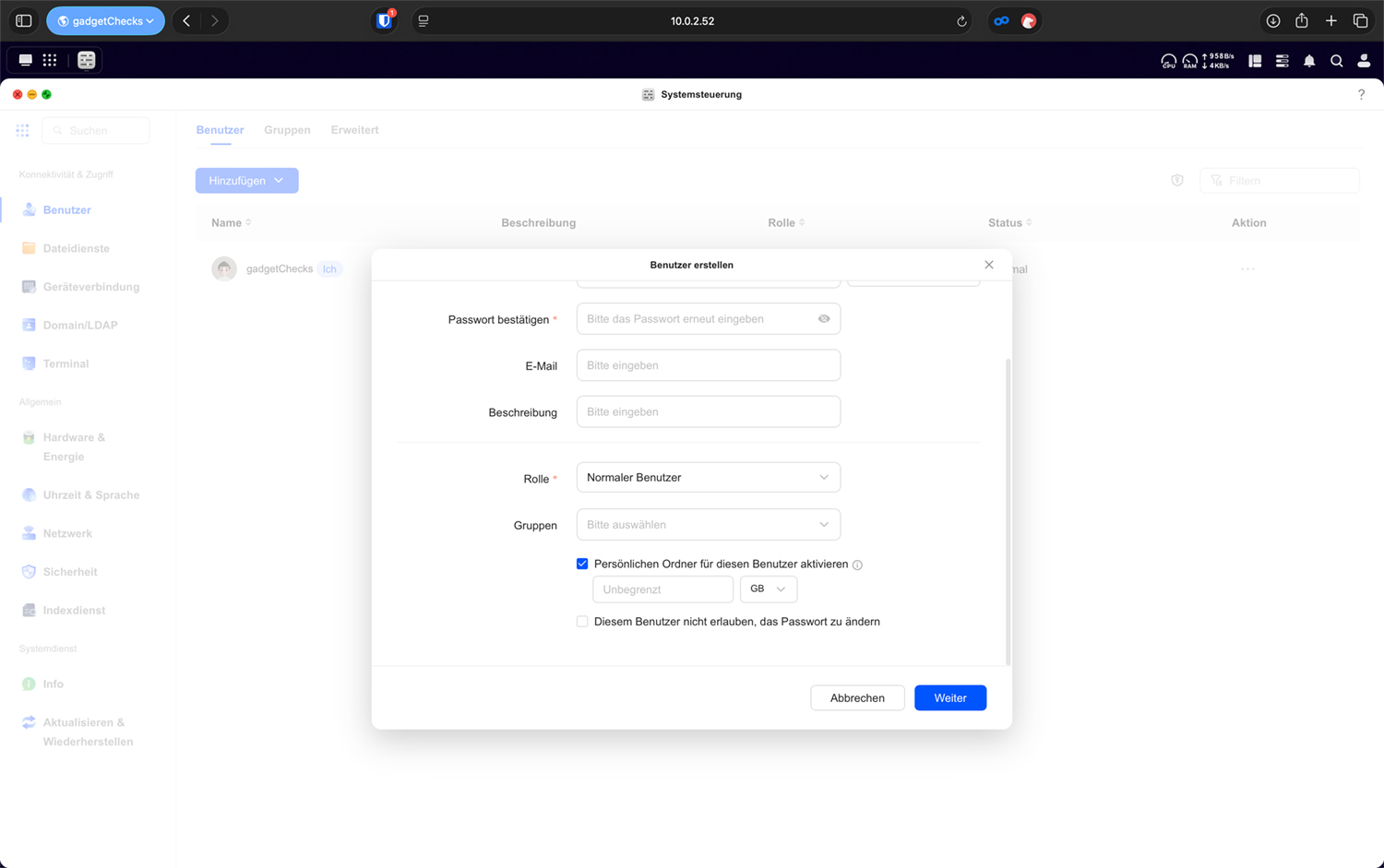
Task: Click the Bitwarden shield extension icon
Action: [384, 21]
